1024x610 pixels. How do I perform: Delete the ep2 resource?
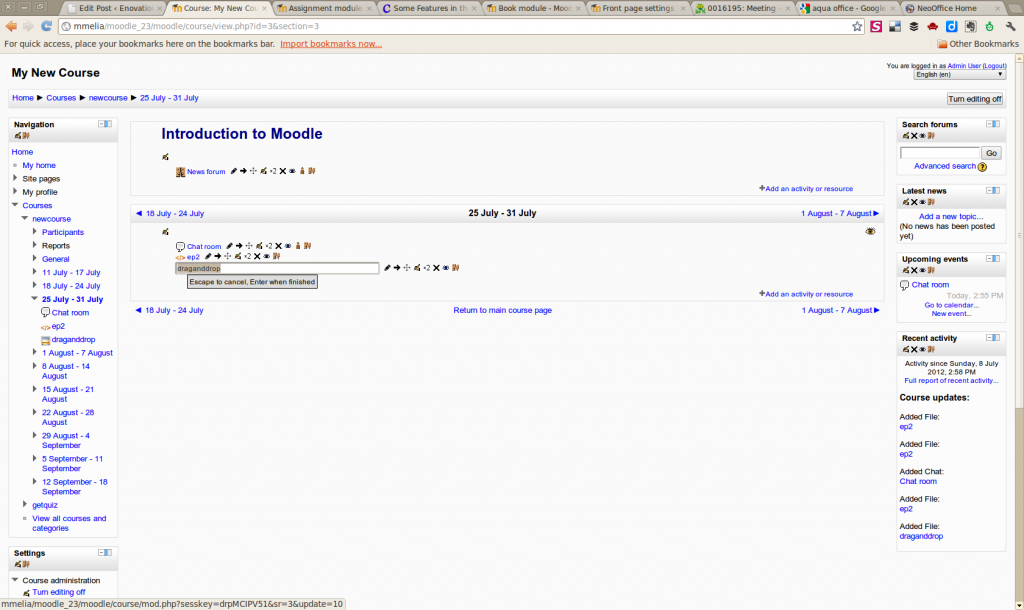257,257
